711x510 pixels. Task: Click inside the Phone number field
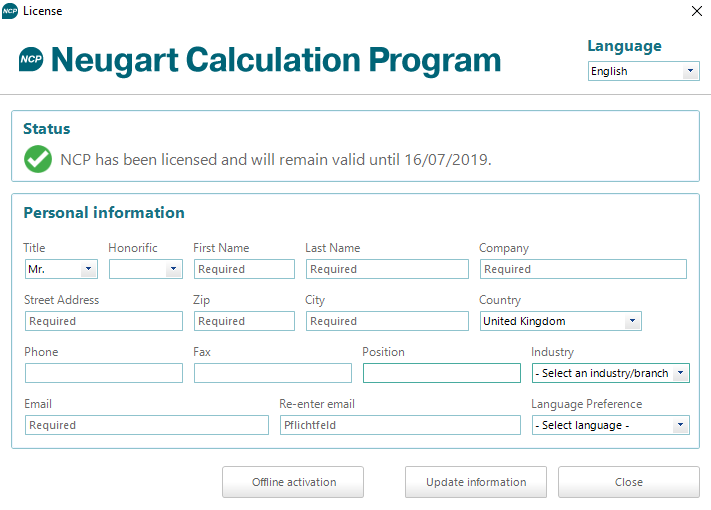point(103,373)
